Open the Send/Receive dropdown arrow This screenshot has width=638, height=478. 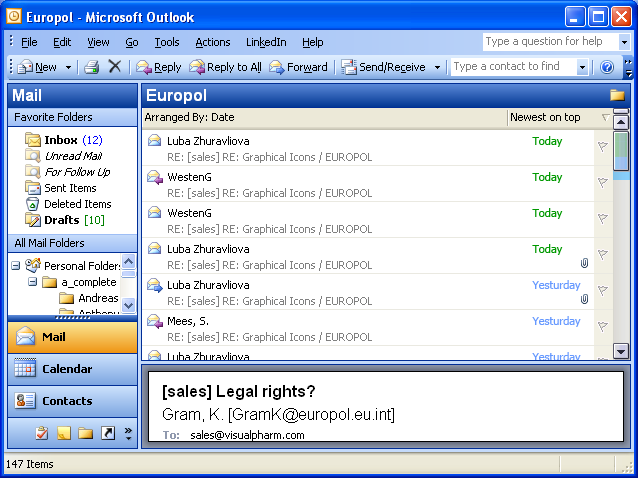(437, 67)
